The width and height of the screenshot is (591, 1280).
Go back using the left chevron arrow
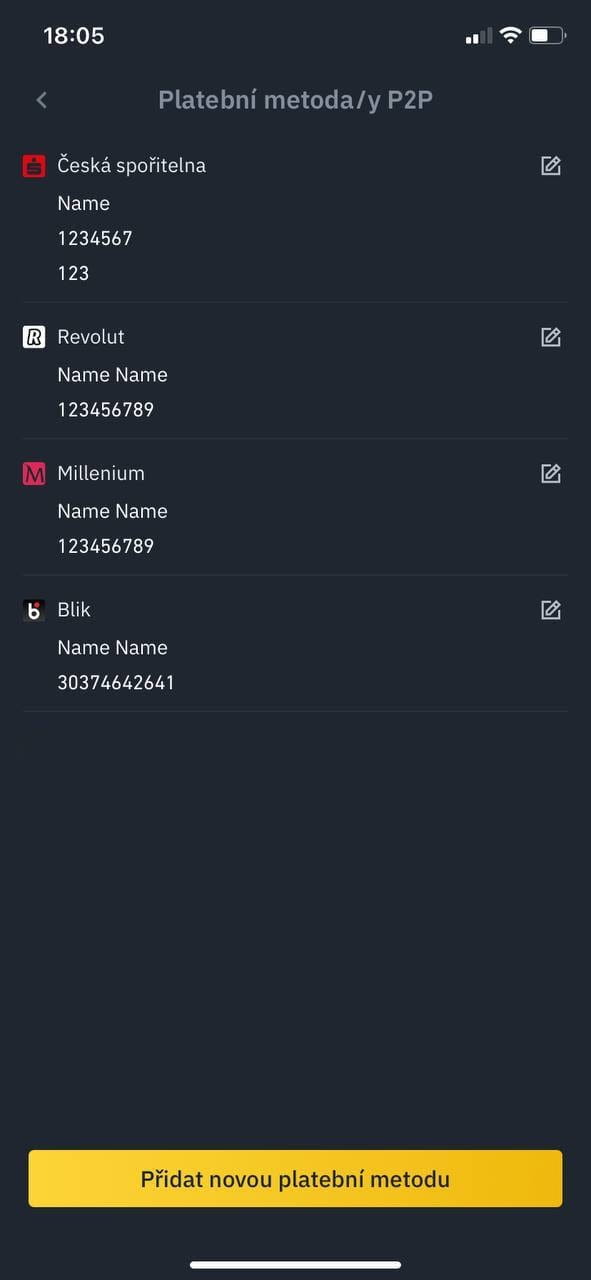click(x=41, y=100)
